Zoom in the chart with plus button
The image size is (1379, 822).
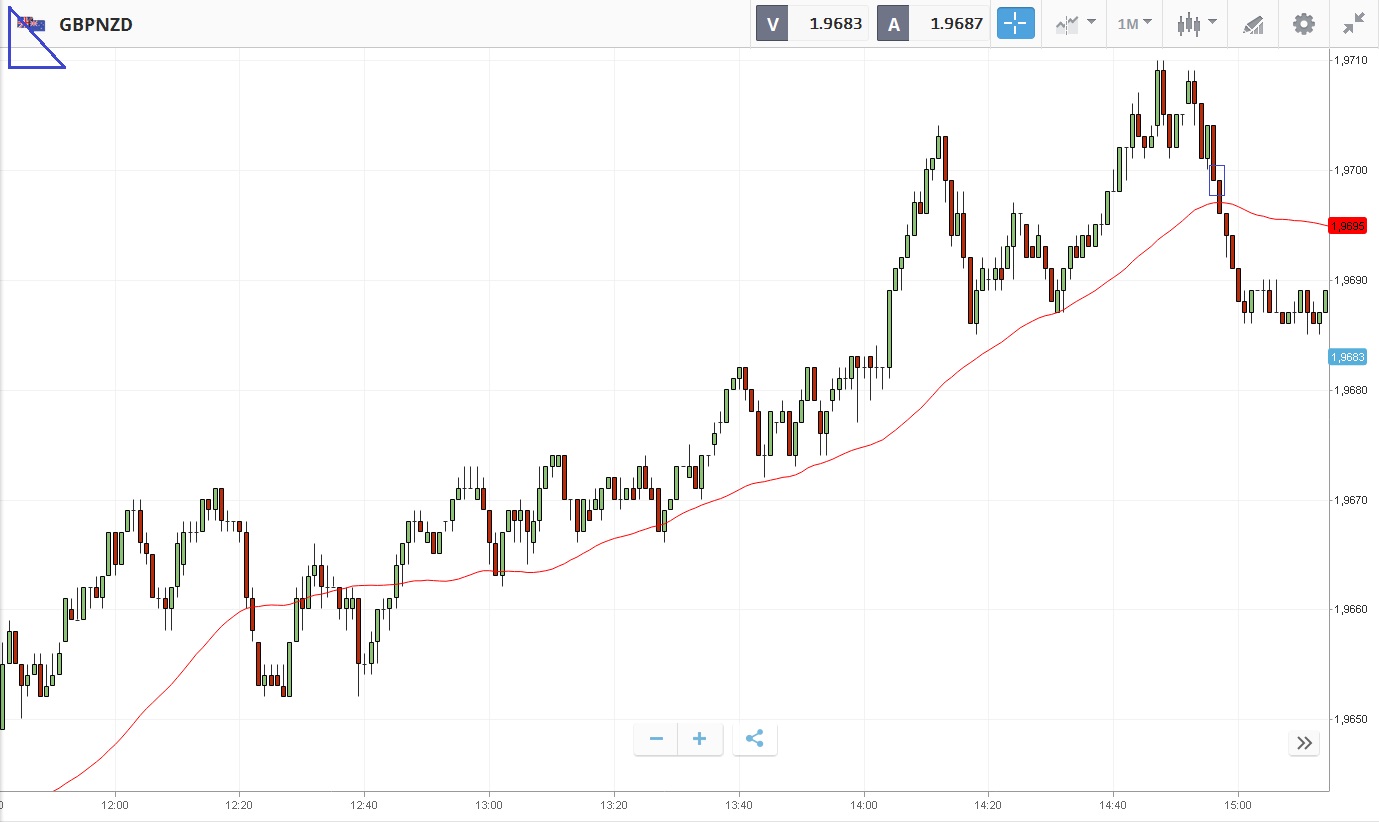(x=700, y=739)
